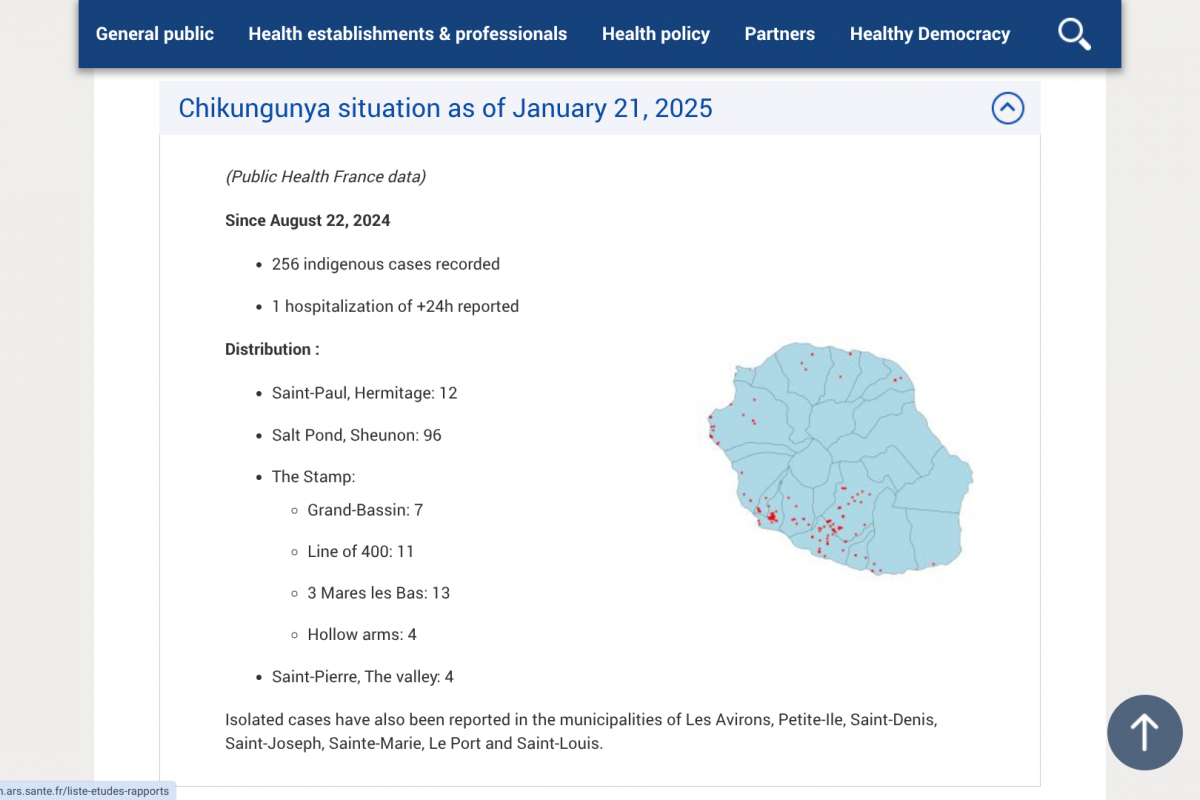Open the Healthy Democracy menu item
Screen dimensions: 1200x800
(x=929, y=34)
